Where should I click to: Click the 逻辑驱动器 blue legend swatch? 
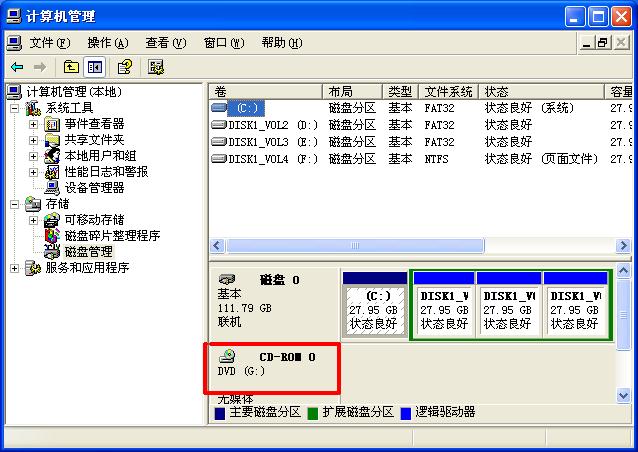406,413
